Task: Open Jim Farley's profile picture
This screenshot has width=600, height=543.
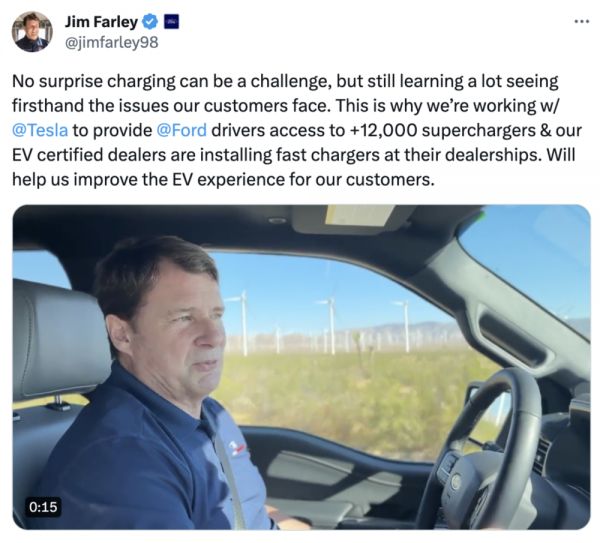Action: point(31,32)
